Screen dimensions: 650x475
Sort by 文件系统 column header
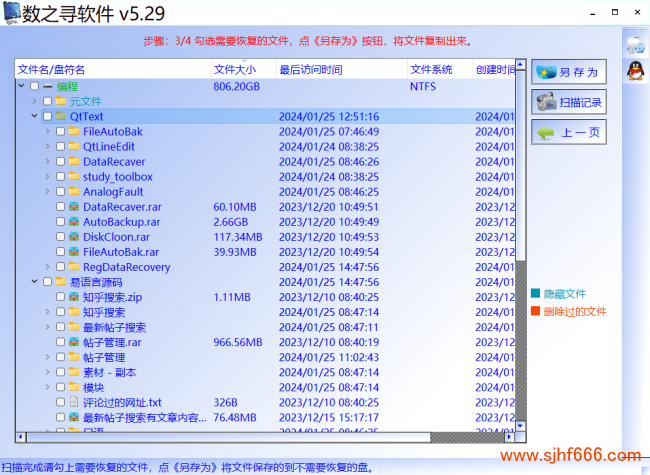pos(440,69)
